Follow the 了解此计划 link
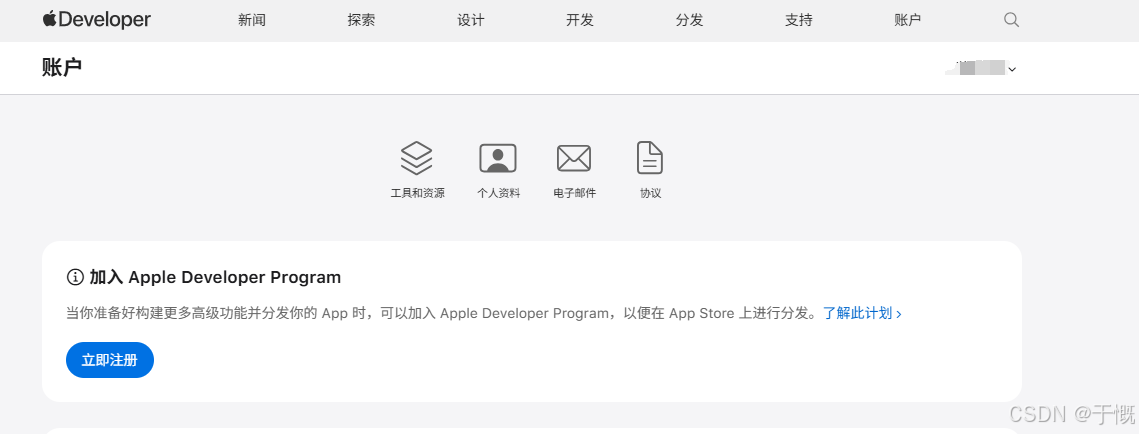1139x434 pixels. 862,313
